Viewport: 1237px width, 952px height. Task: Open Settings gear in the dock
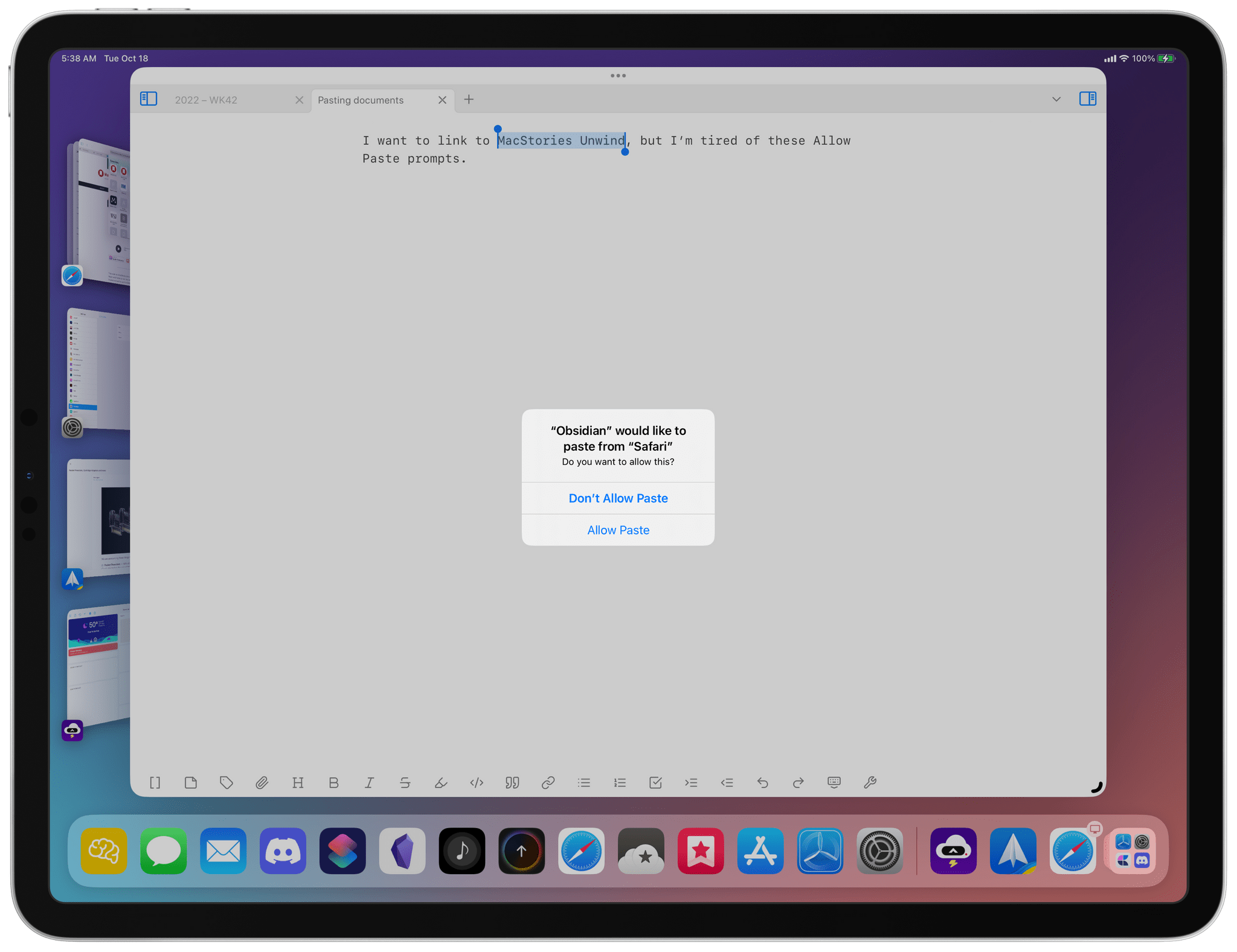click(x=880, y=851)
